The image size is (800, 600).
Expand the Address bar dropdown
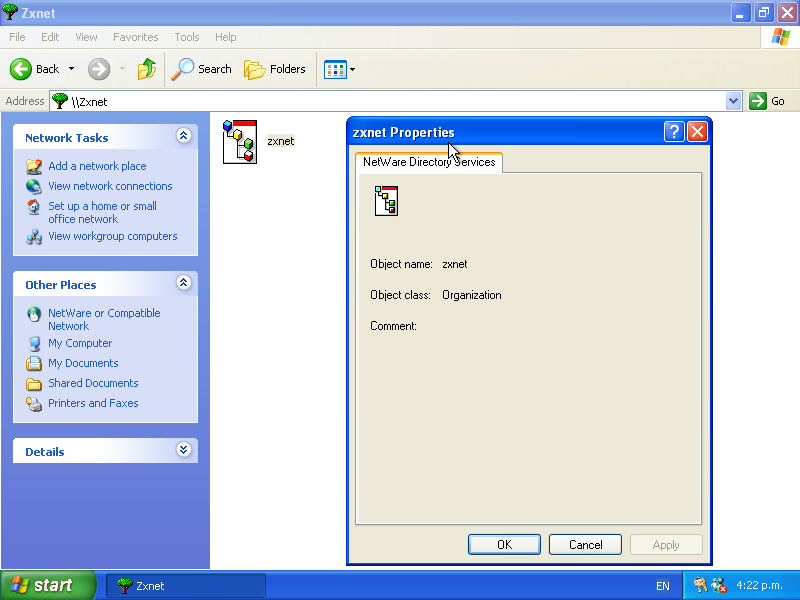coord(733,101)
